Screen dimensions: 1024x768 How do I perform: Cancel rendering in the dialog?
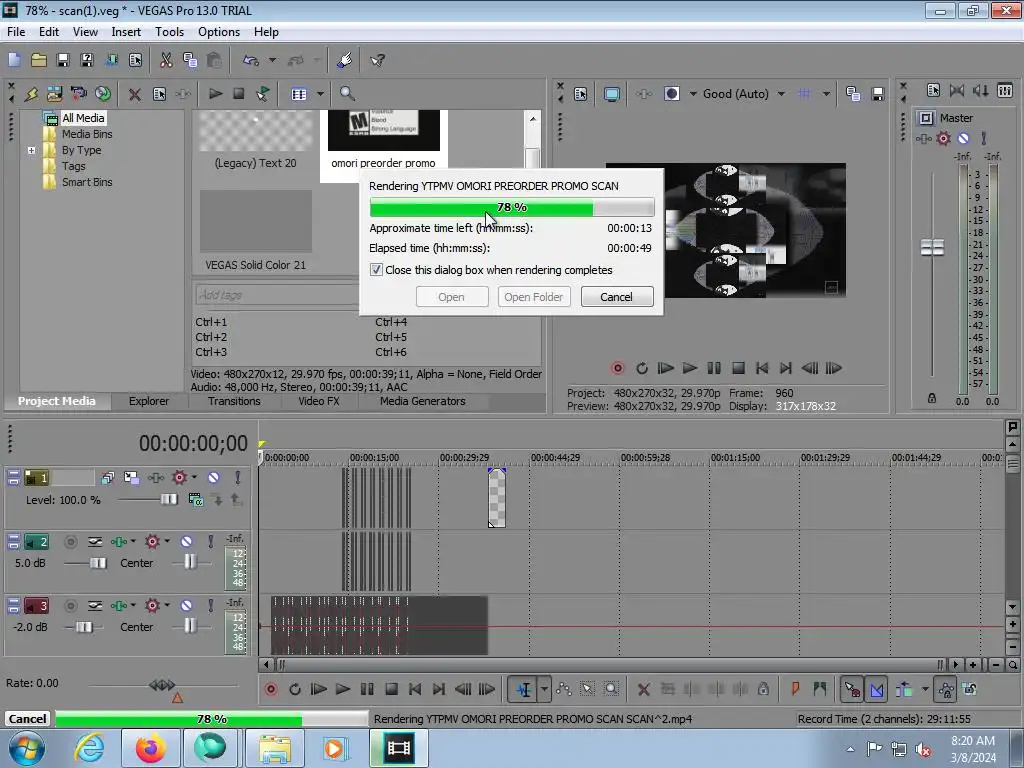pyautogui.click(x=616, y=297)
